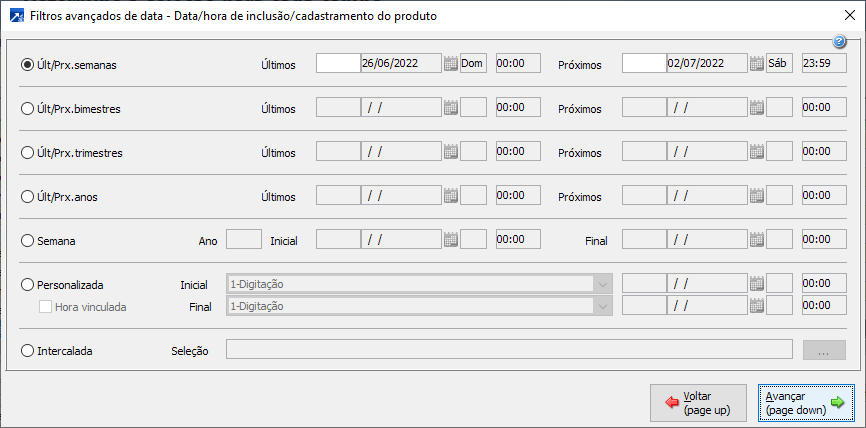Click calendar icon in Últ/Prx.trimestres Próximos row
Viewport: 866px width, 428px height.
tap(757, 152)
